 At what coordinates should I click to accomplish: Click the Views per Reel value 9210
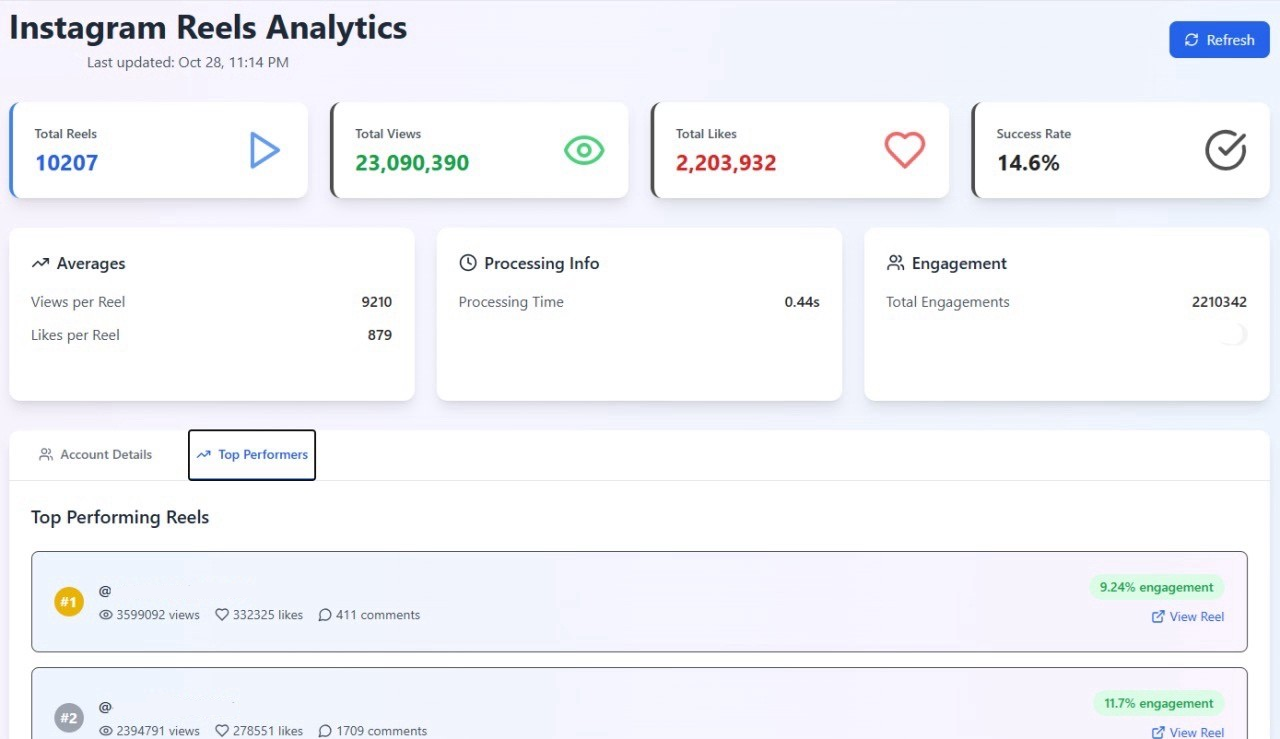[377, 302]
